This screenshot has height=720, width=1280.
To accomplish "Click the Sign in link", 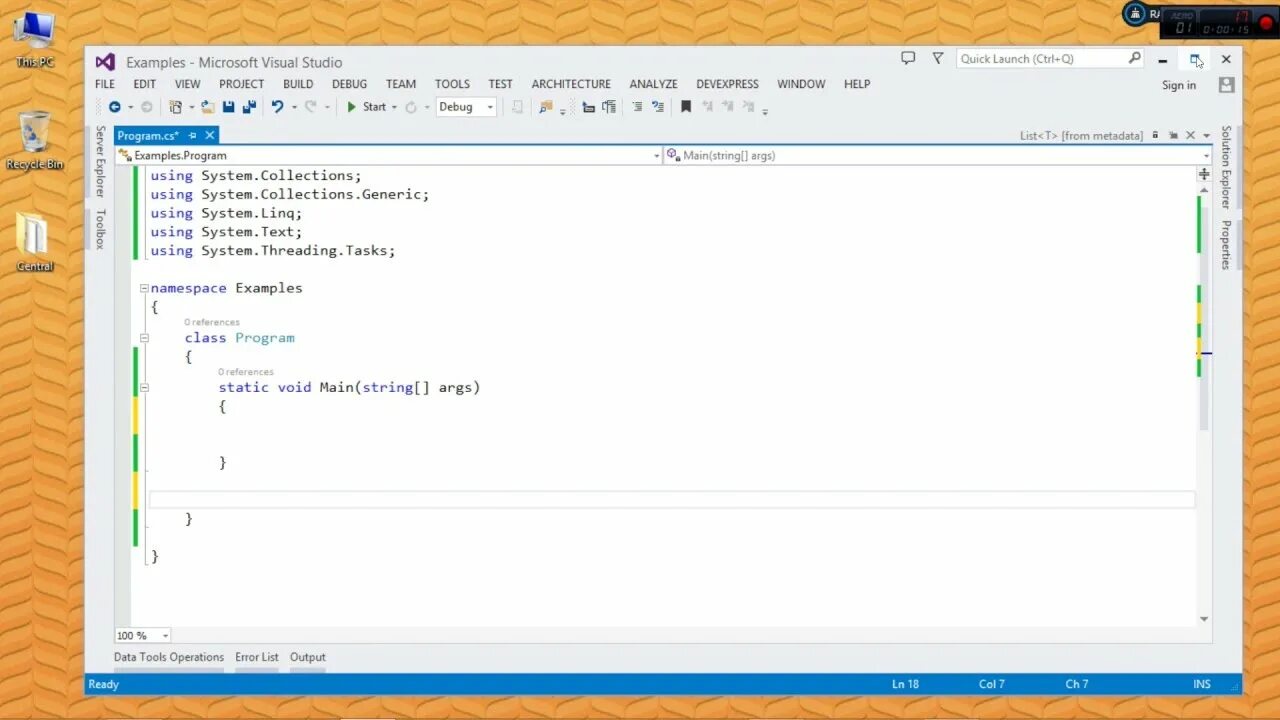I will click(1179, 85).
